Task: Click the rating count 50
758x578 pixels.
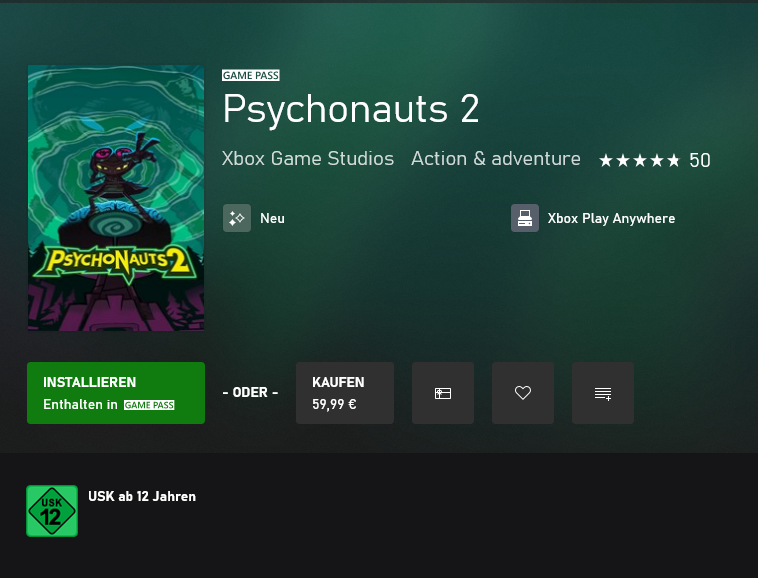Action: click(700, 160)
